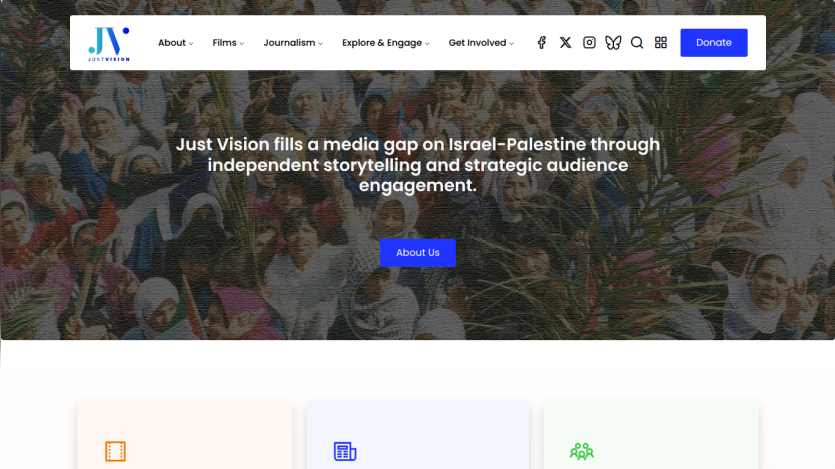
Task: Expand the chevron beside Journalism
Action: click(x=321, y=44)
